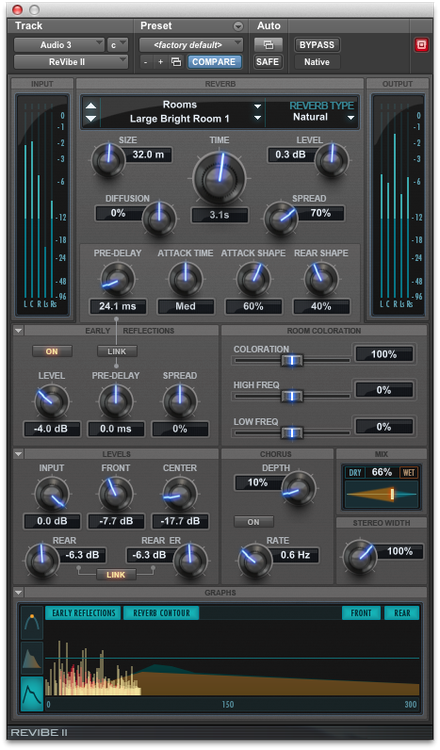Click next preset plus button
This screenshot has height=750, width=440.
[x=160, y=62]
